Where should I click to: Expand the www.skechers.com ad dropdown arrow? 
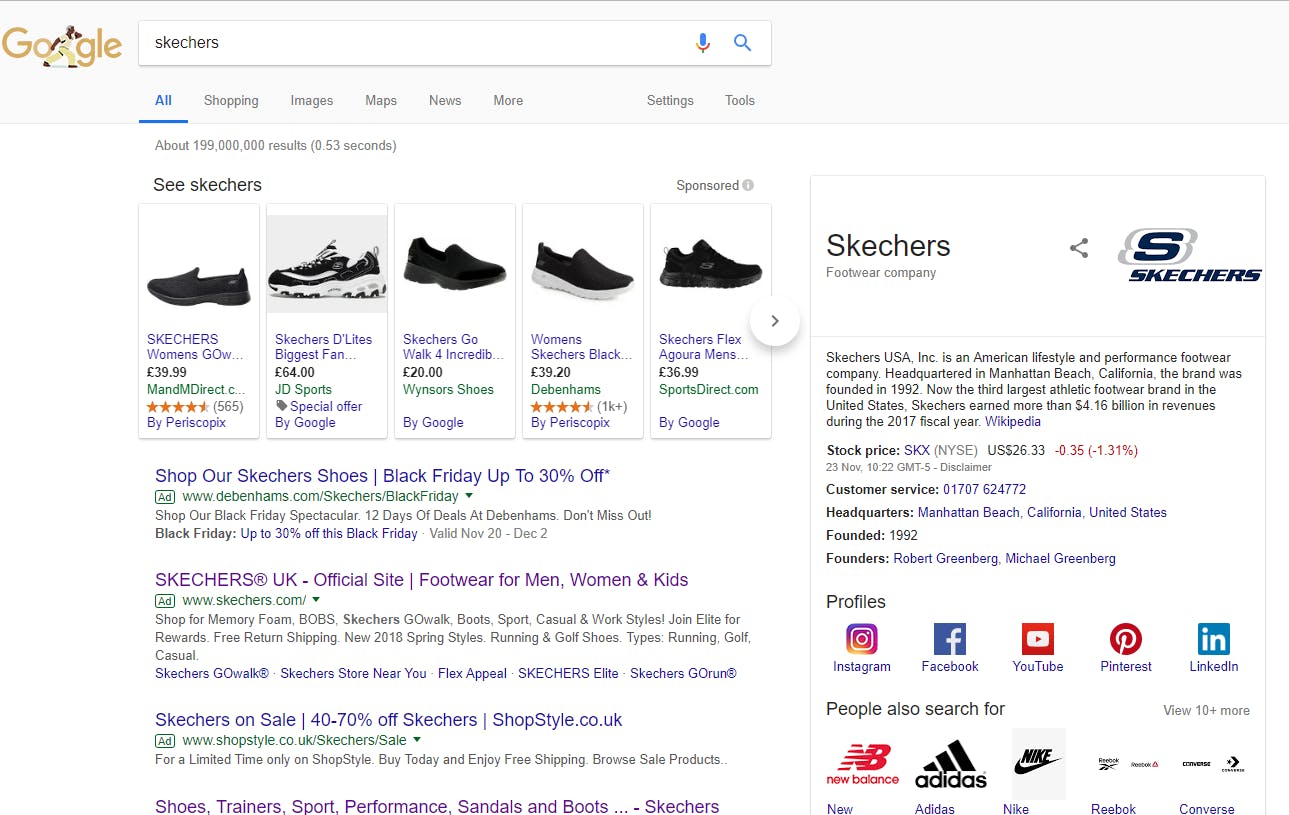tap(316, 600)
